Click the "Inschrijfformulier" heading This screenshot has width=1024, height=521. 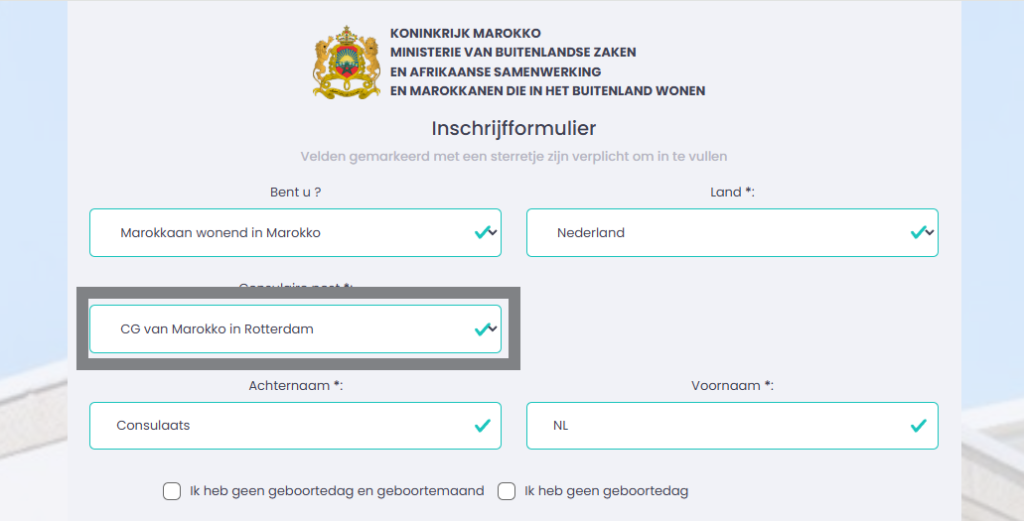coord(513,129)
